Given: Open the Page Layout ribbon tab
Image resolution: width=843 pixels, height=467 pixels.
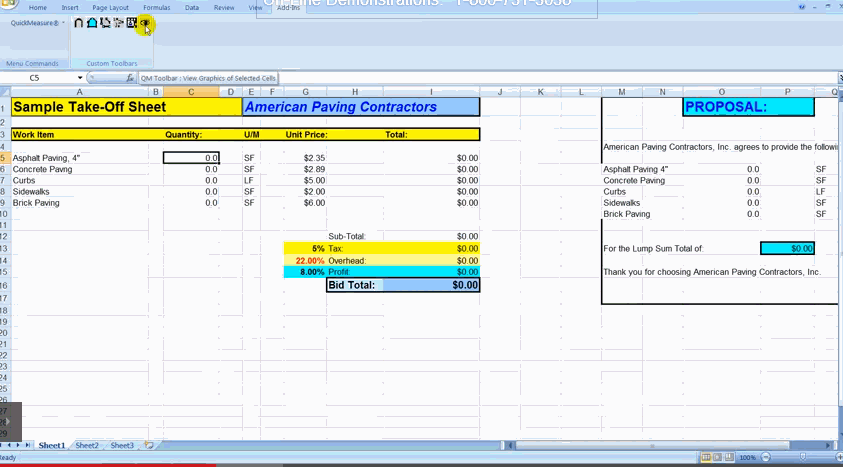Looking at the screenshot, I should pyautogui.click(x=110, y=8).
